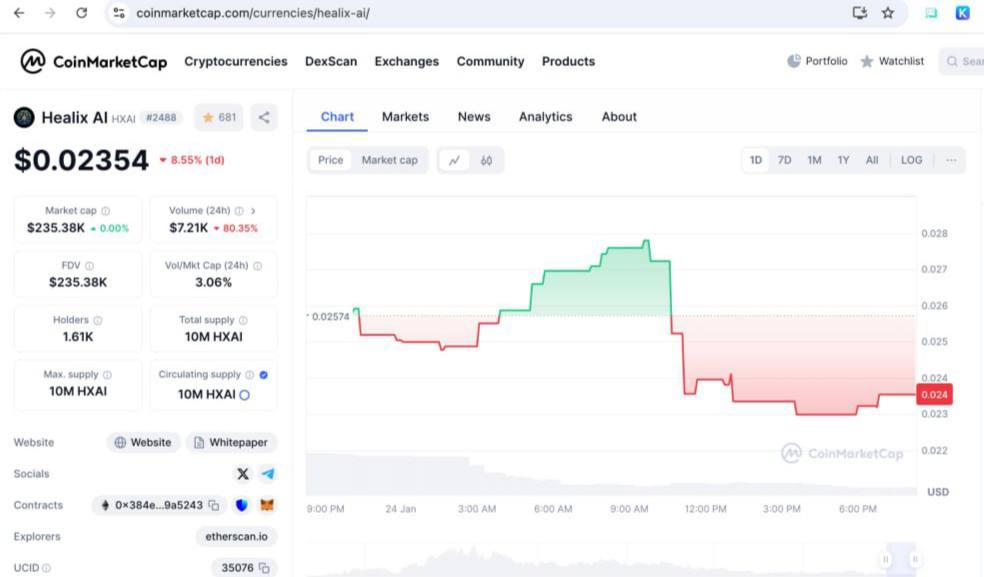
Task: Open the Cryptocurrencies menu
Action: pos(236,62)
